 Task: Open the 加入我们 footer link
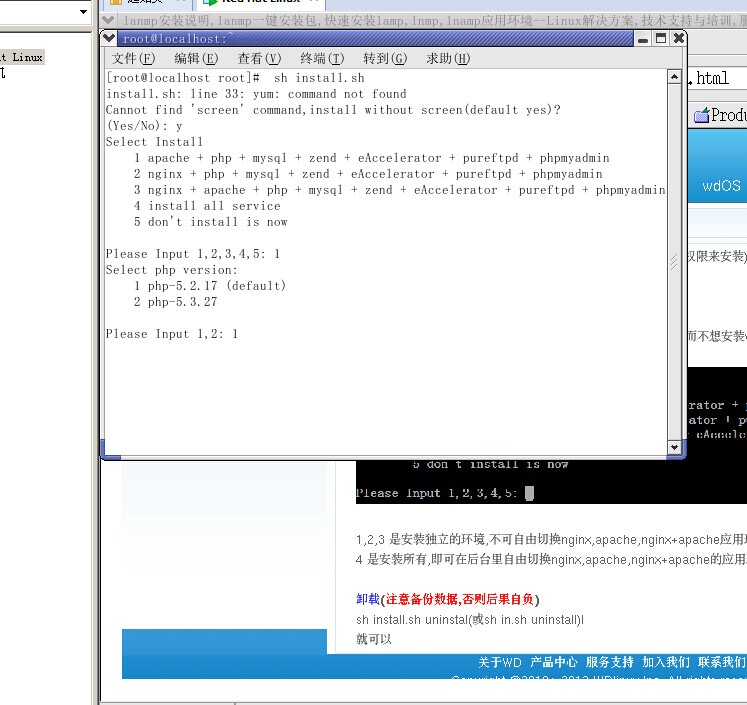point(666,662)
